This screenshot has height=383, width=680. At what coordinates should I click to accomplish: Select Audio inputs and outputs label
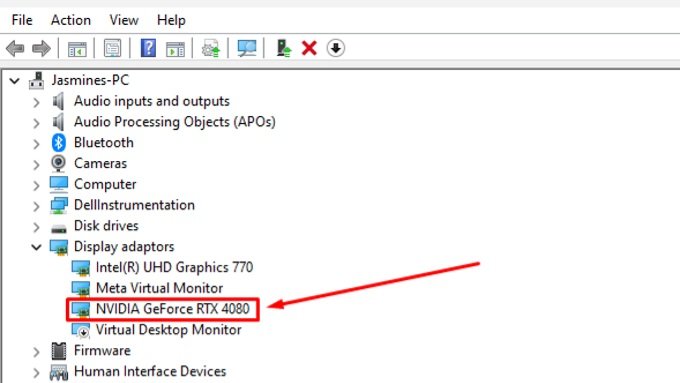152,101
